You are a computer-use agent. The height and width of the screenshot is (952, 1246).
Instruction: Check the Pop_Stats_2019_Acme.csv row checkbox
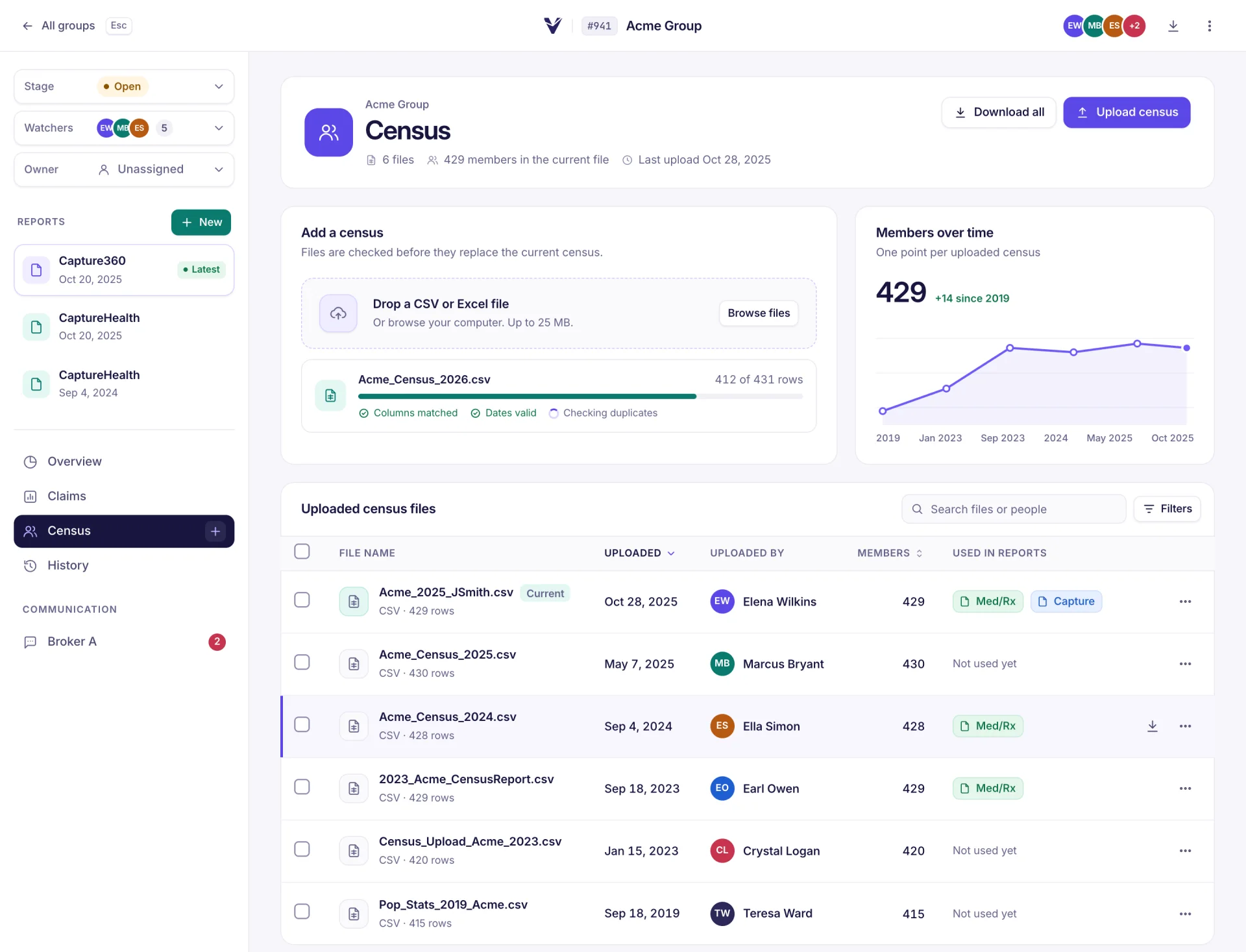(302, 912)
